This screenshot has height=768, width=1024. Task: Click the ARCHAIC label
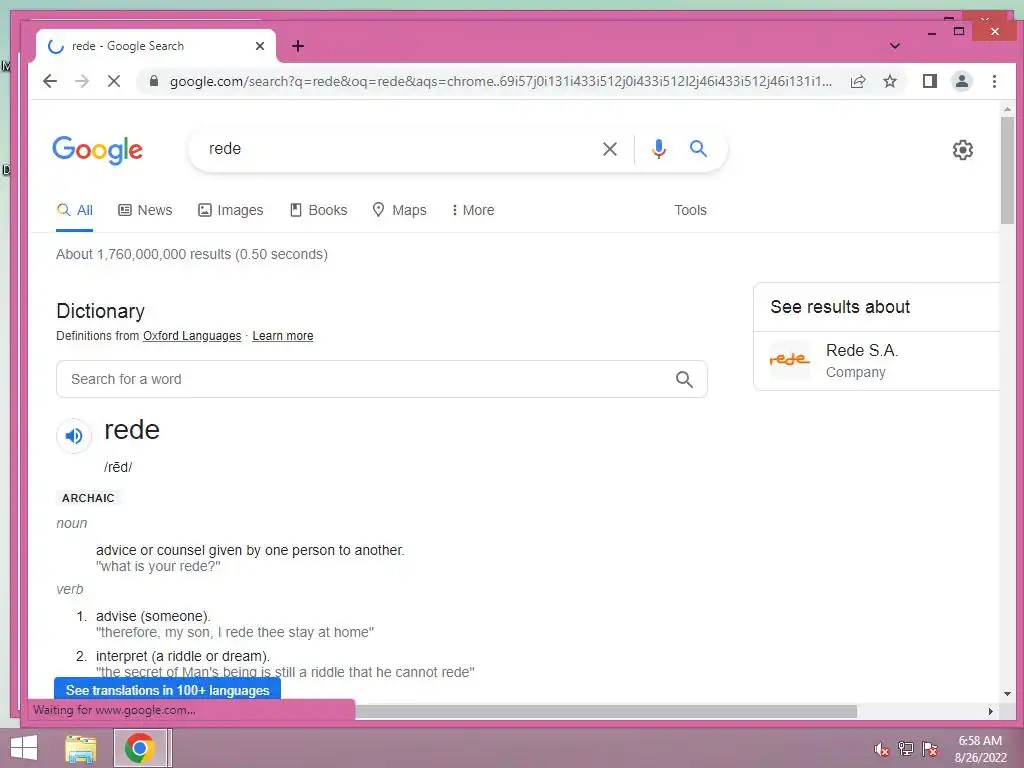88,498
